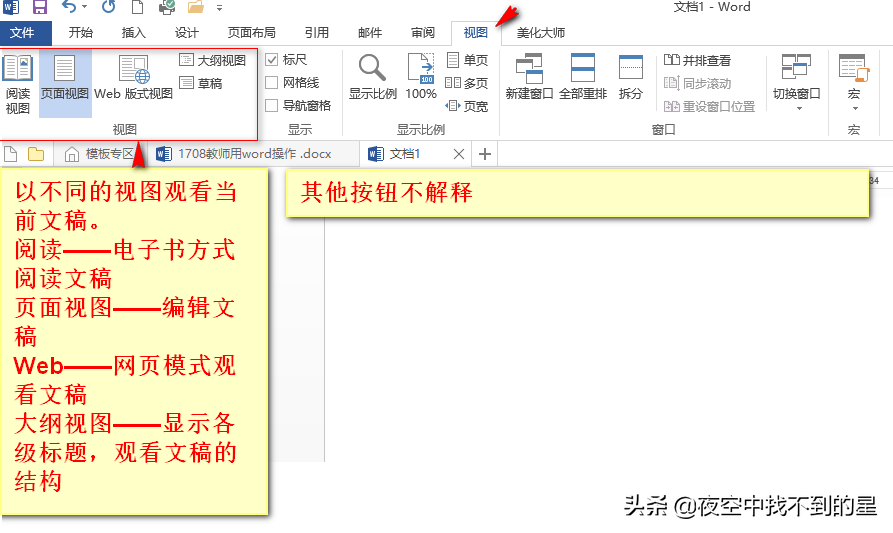Click 同步滚动 synchronous scrolling
The width and height of the screenshot is (893, 533).
(x=697, y=84)
